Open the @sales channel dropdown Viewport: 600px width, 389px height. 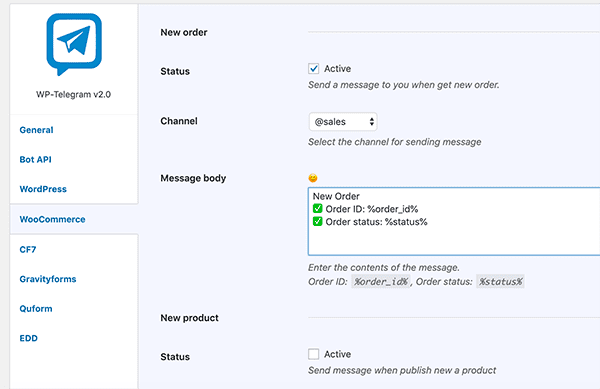[x=343, y=122]
